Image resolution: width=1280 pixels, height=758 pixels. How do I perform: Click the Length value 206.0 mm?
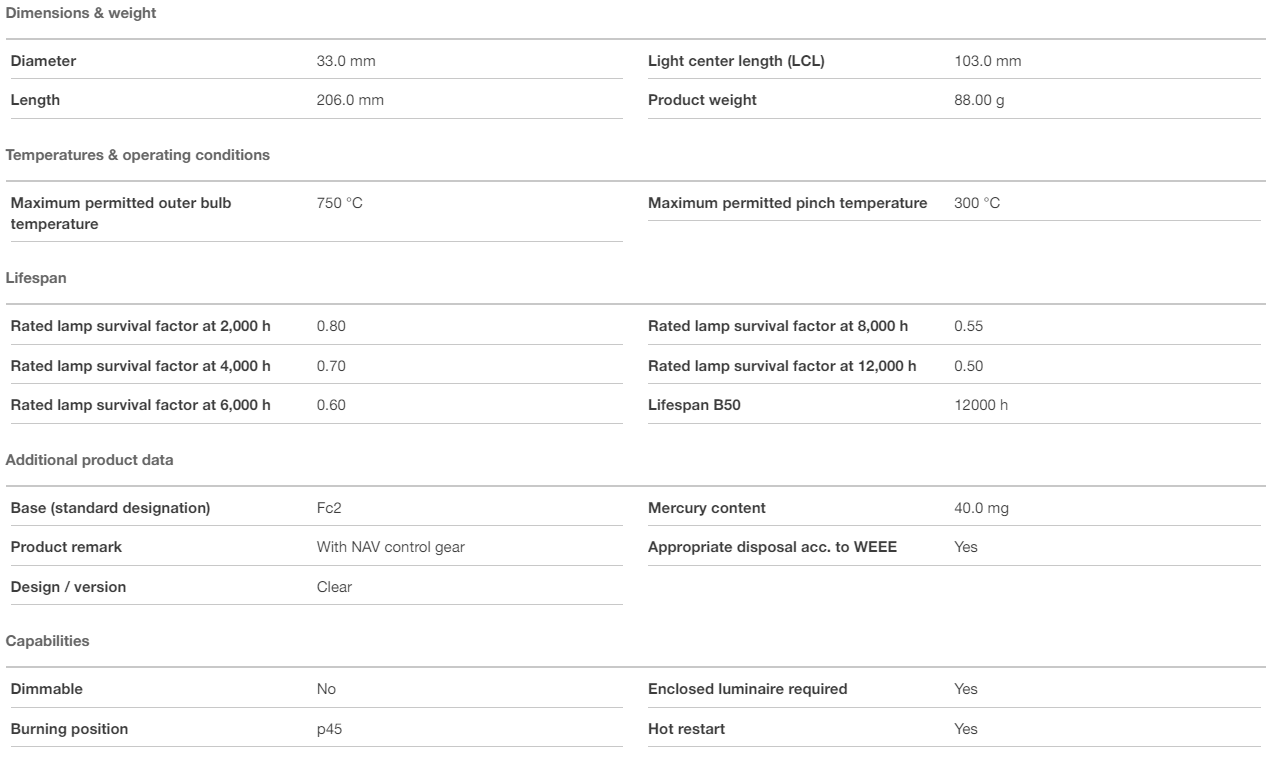point(350,100)
